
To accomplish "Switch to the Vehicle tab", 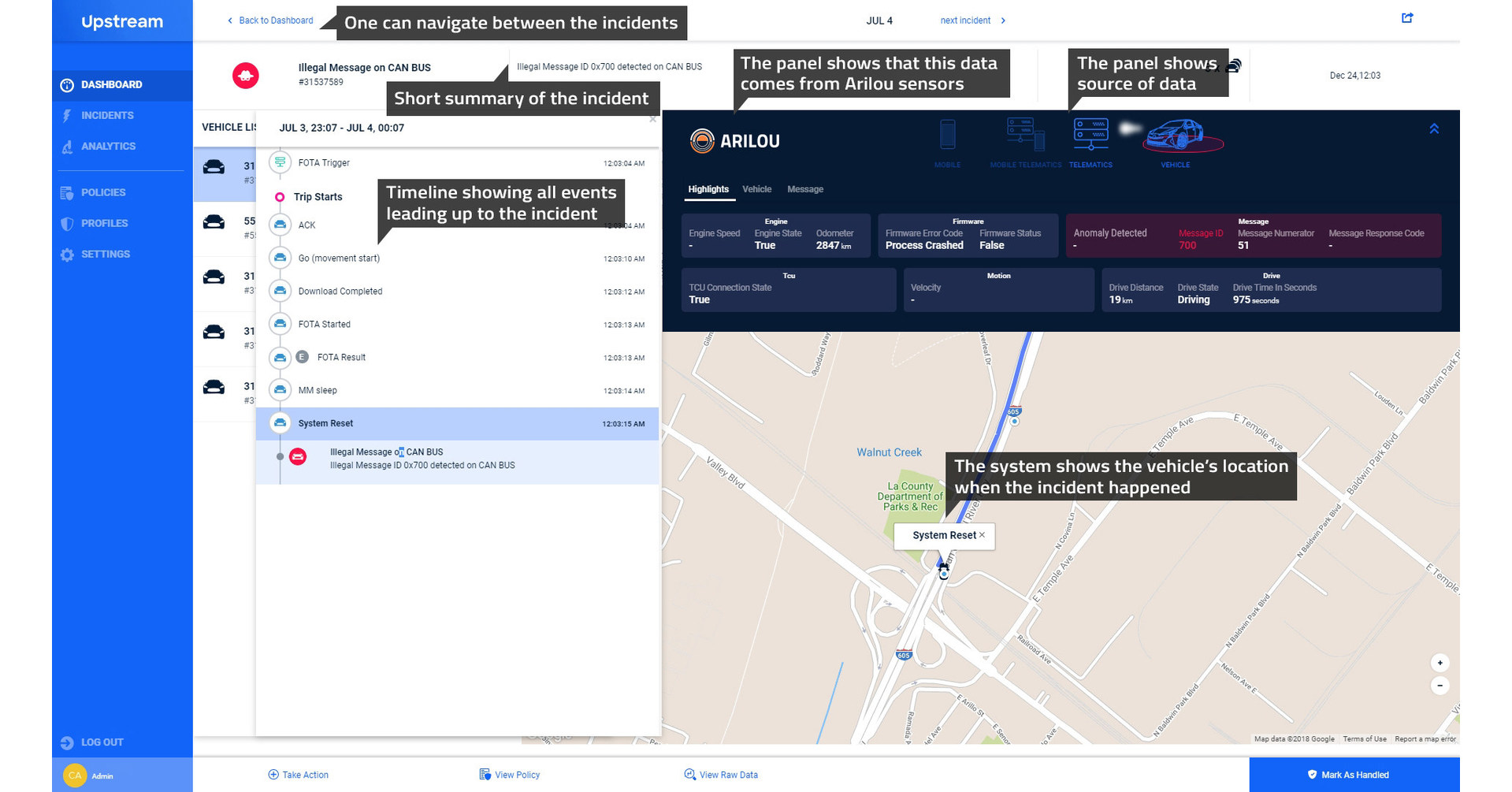I will (756, 189).
